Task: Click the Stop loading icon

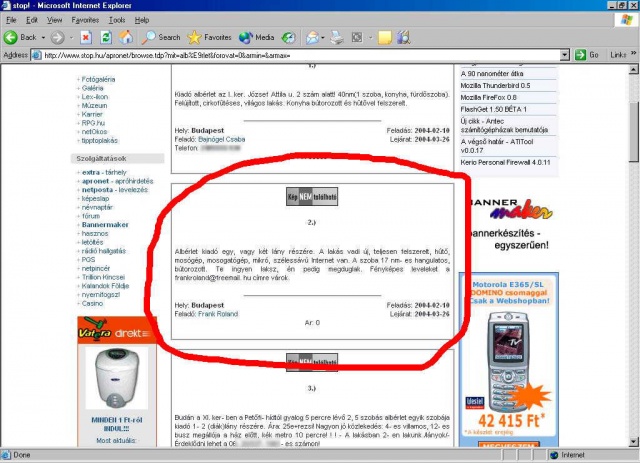Action: click(84, 37)
